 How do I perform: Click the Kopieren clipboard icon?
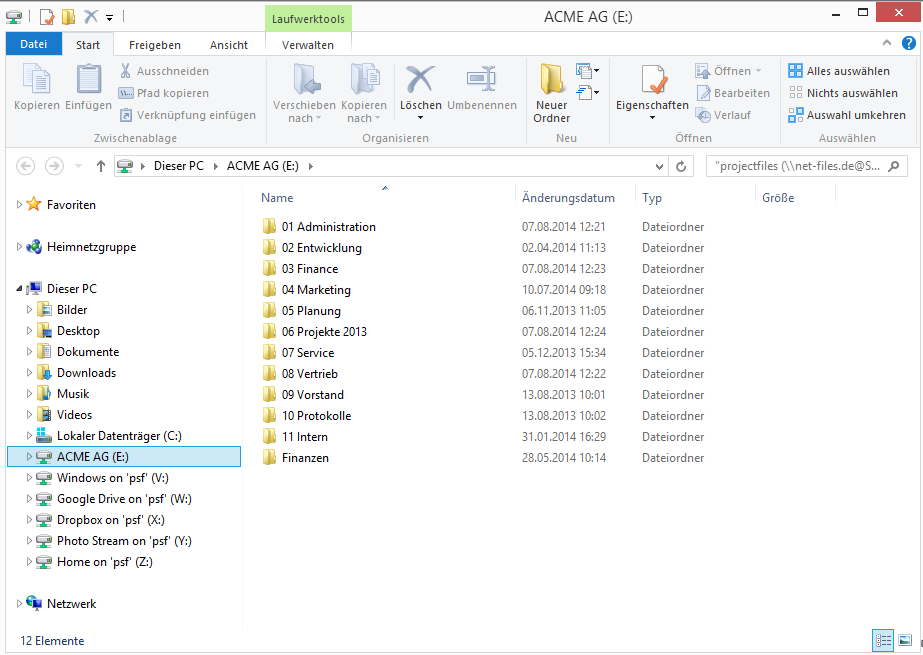point(36,79)
